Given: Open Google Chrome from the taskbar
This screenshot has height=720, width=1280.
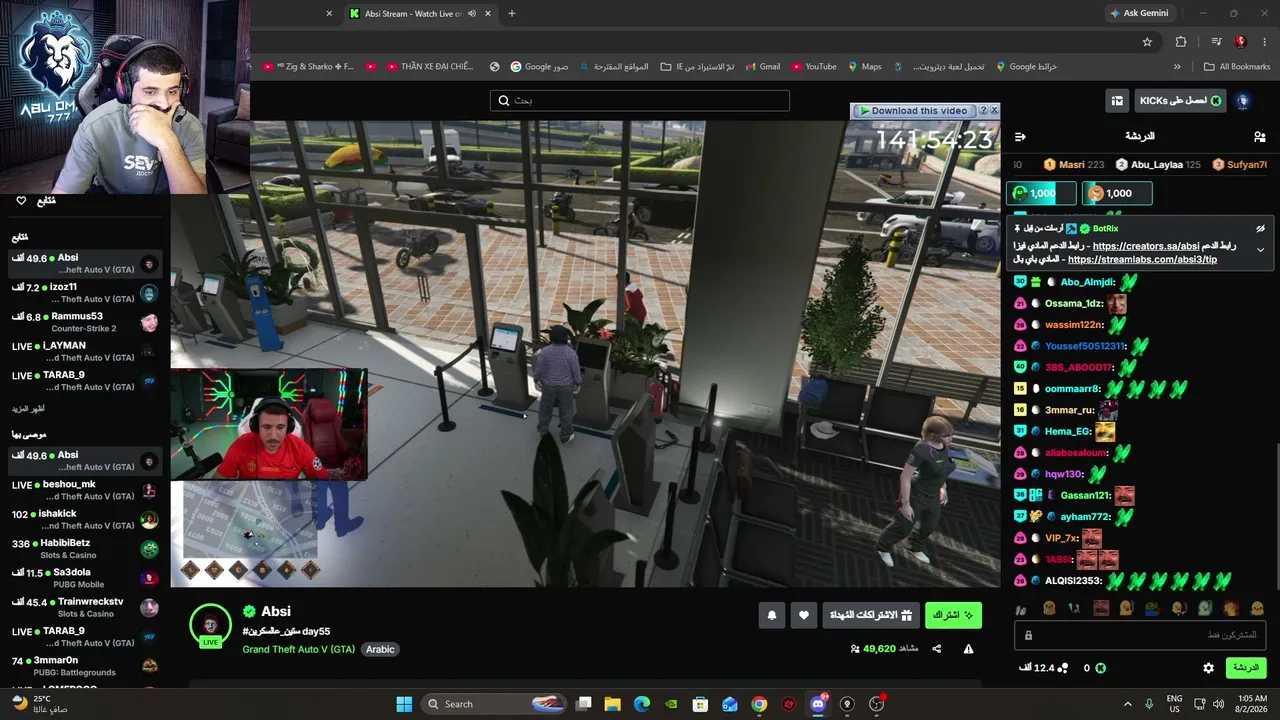Looking at the screenshot, I should 759,704.
